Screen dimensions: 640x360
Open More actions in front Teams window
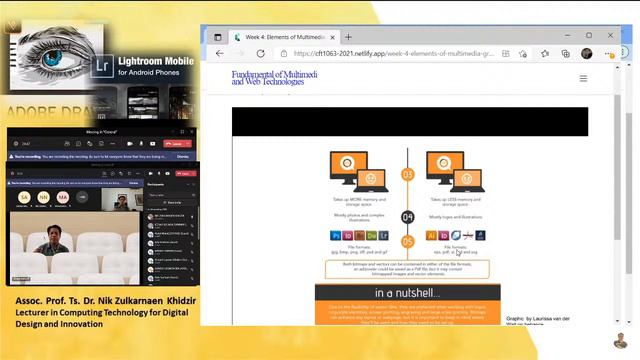click(138, 173)
